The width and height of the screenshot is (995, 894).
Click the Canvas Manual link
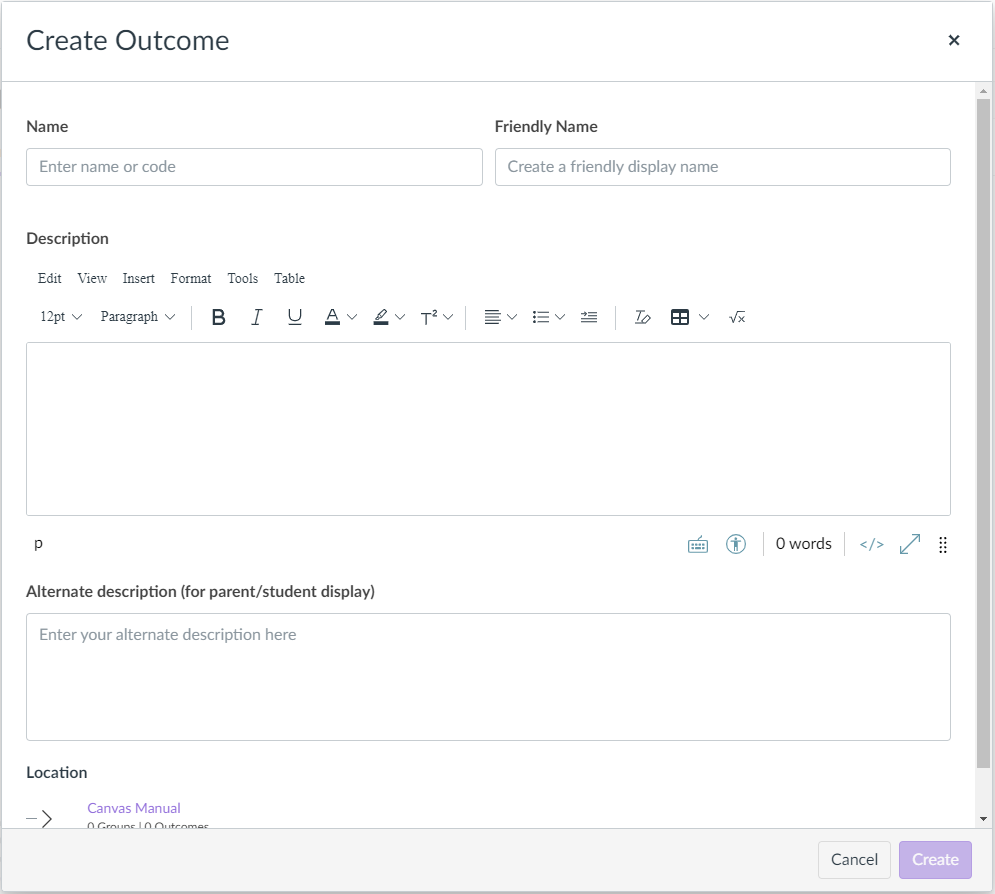click(134, 808)
